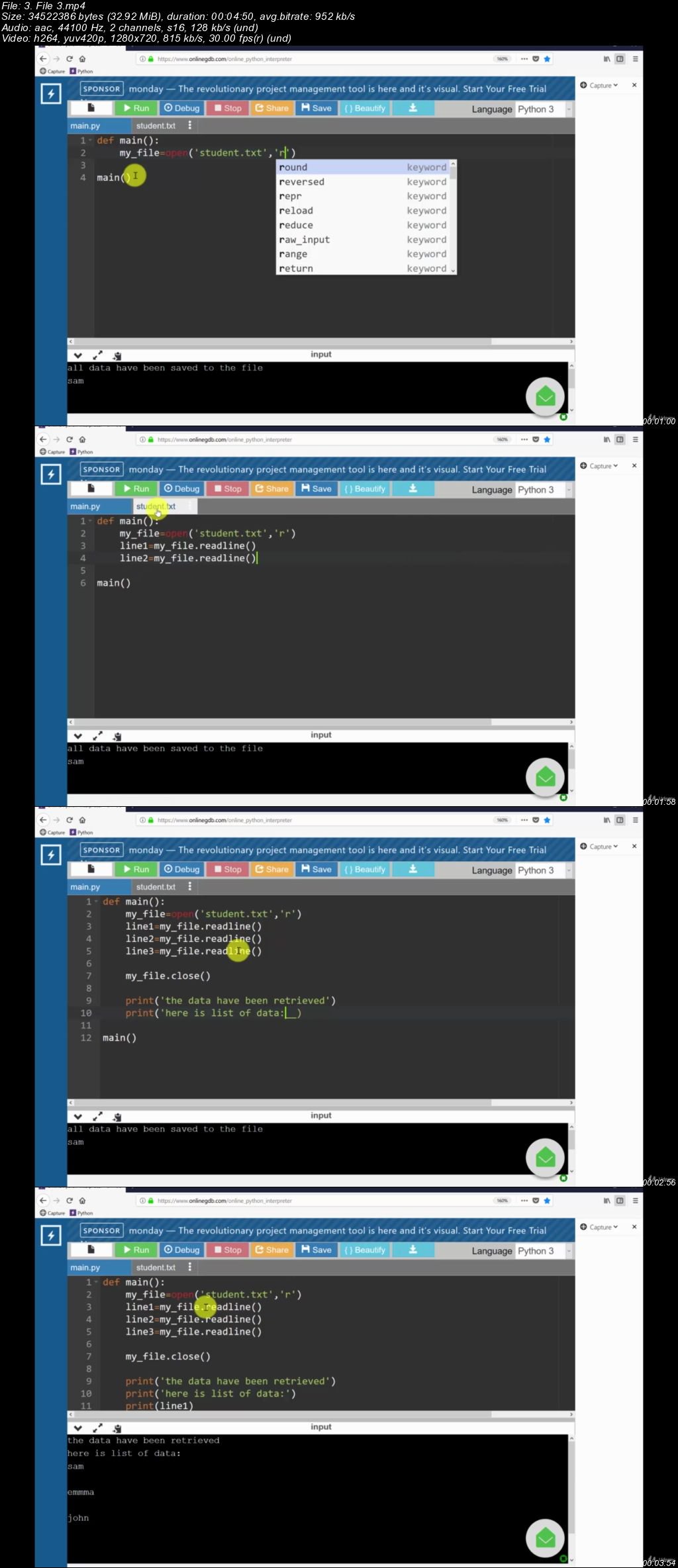Click the fullscreen console arrows in the 00:01:00 frame
Image resolution: width=678 pixels, height=1568 pixels.
pos(97,355)
